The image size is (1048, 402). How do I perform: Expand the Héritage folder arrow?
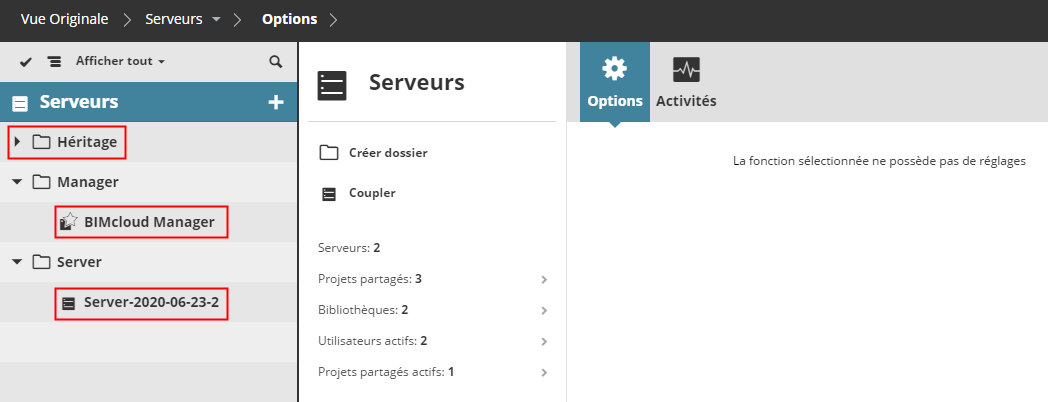[x=18, y=142]
